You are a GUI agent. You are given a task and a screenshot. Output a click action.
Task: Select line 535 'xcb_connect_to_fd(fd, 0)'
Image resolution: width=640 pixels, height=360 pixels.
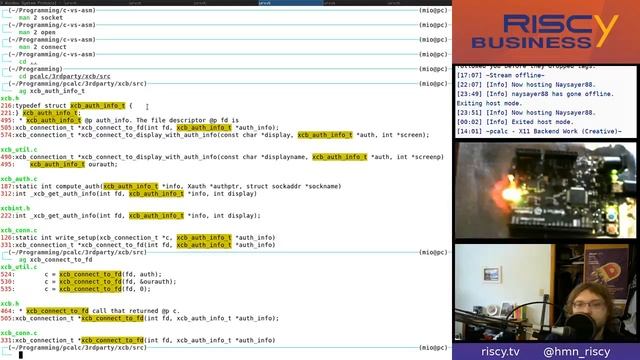[x=76, y=289]
